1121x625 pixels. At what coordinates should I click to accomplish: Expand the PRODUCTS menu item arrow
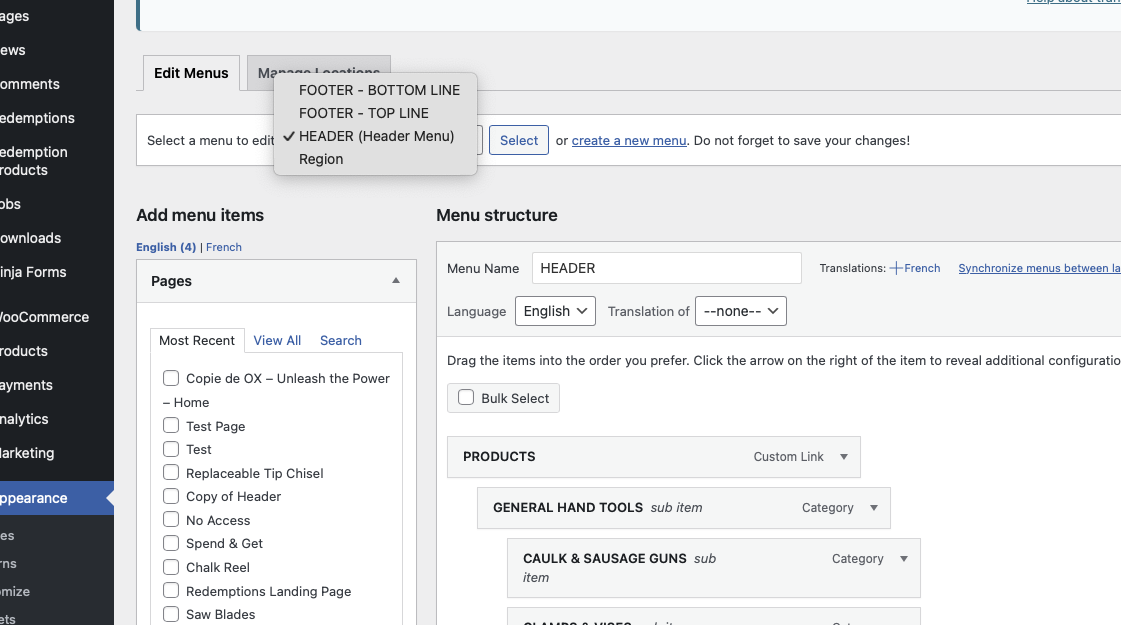[x=844, y=457]
